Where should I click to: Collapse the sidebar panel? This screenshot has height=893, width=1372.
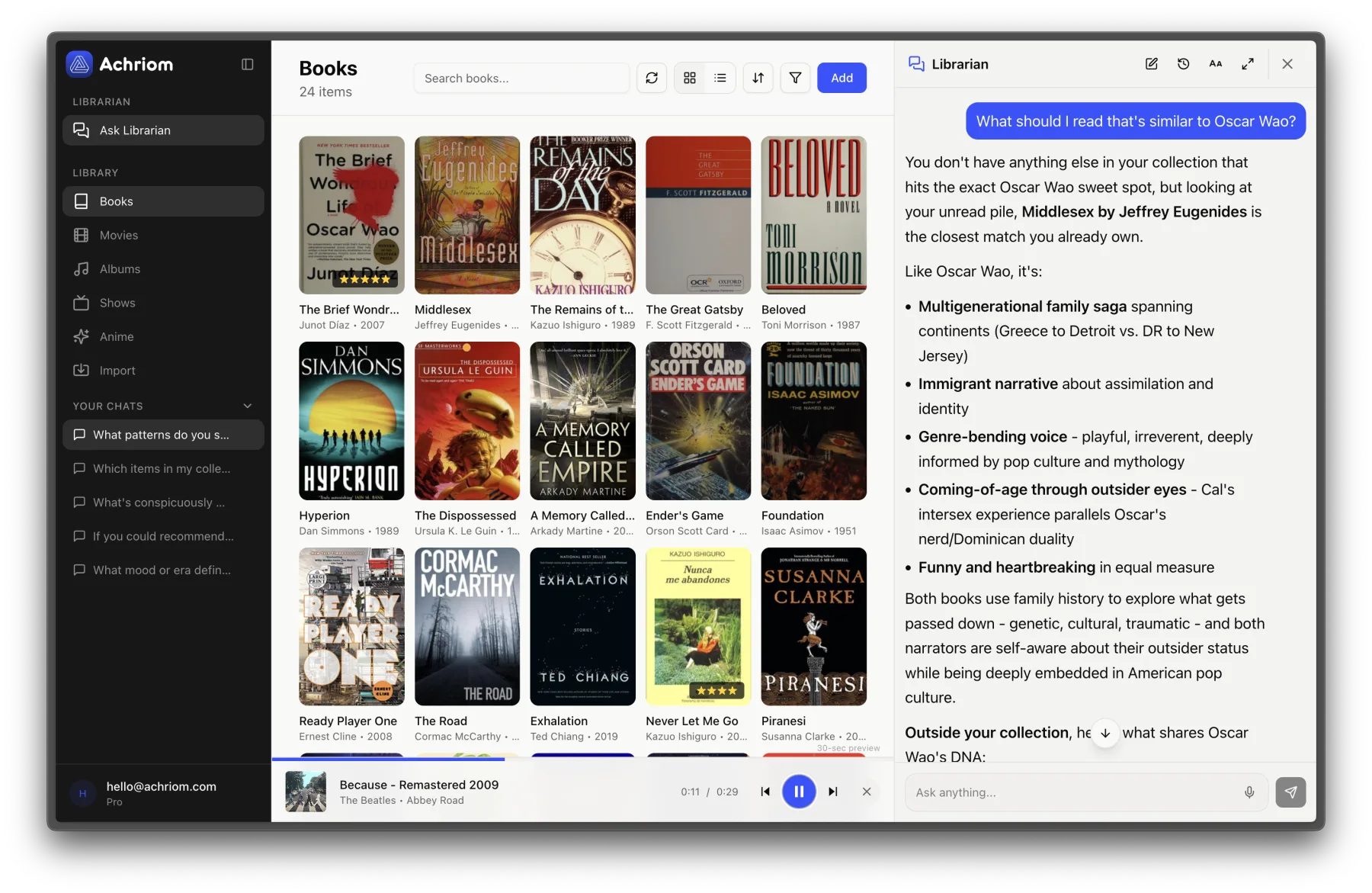pyautogui.click(x=247, y=64)
